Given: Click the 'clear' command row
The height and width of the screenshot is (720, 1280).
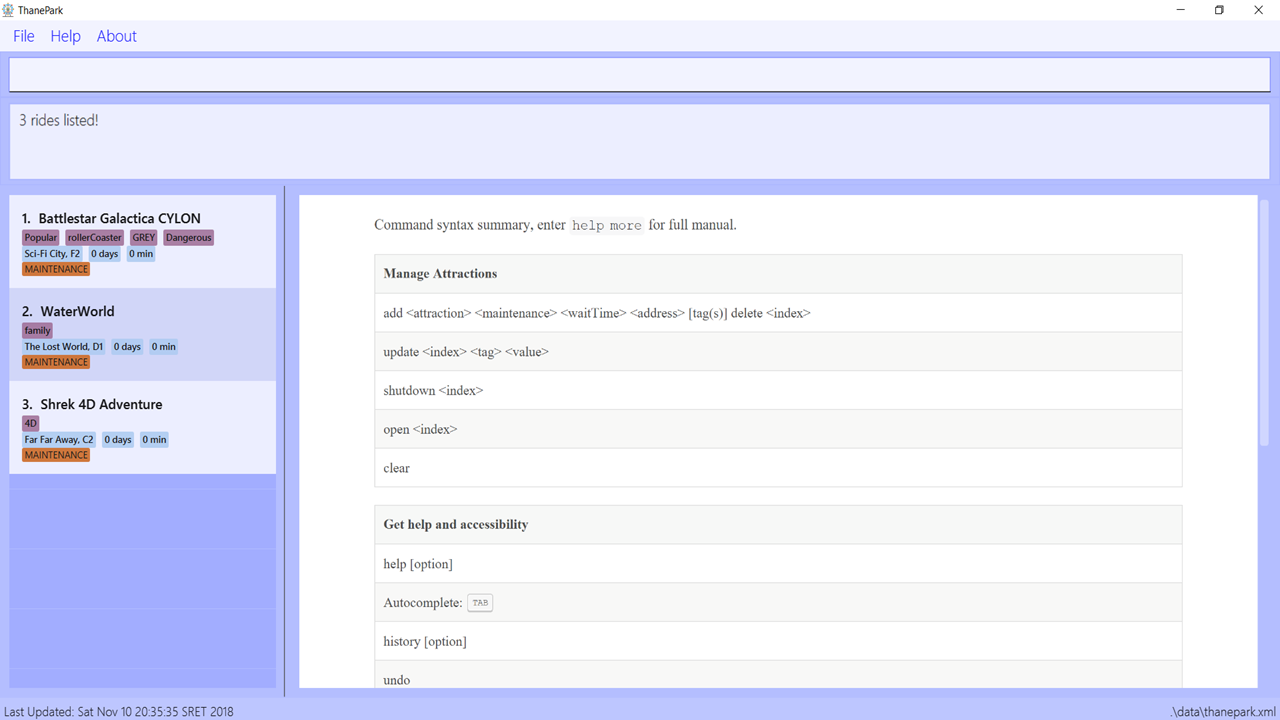Looking at the screenshot, I should pos(778,468).
